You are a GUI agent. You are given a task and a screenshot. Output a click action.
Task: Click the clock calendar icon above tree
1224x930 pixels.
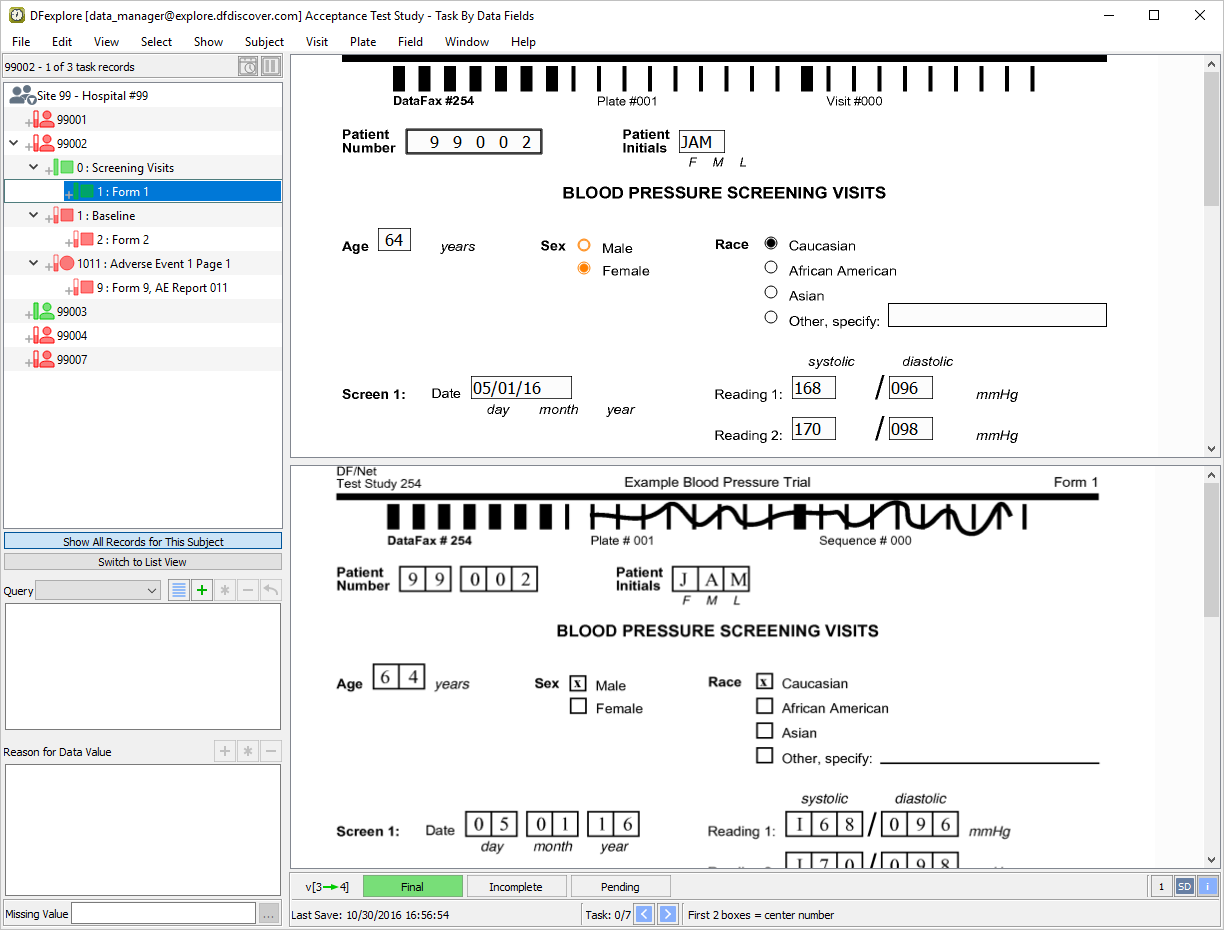pos(248,67)
